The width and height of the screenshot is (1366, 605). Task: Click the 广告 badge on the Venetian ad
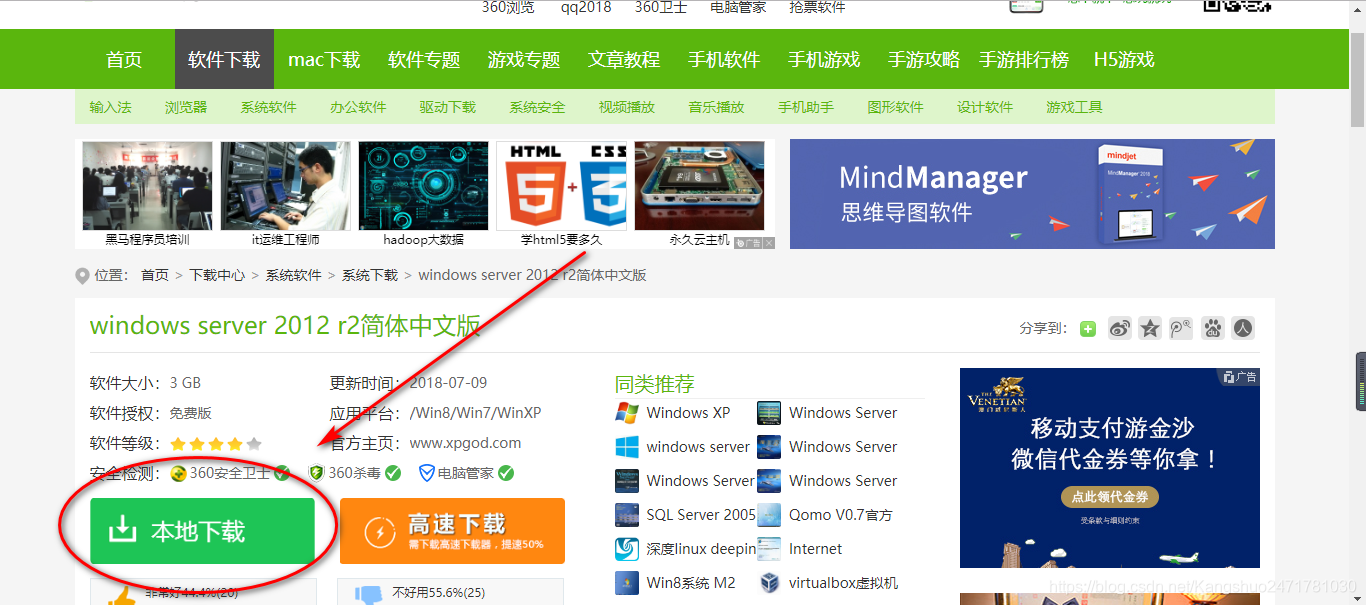[1240, 377]
